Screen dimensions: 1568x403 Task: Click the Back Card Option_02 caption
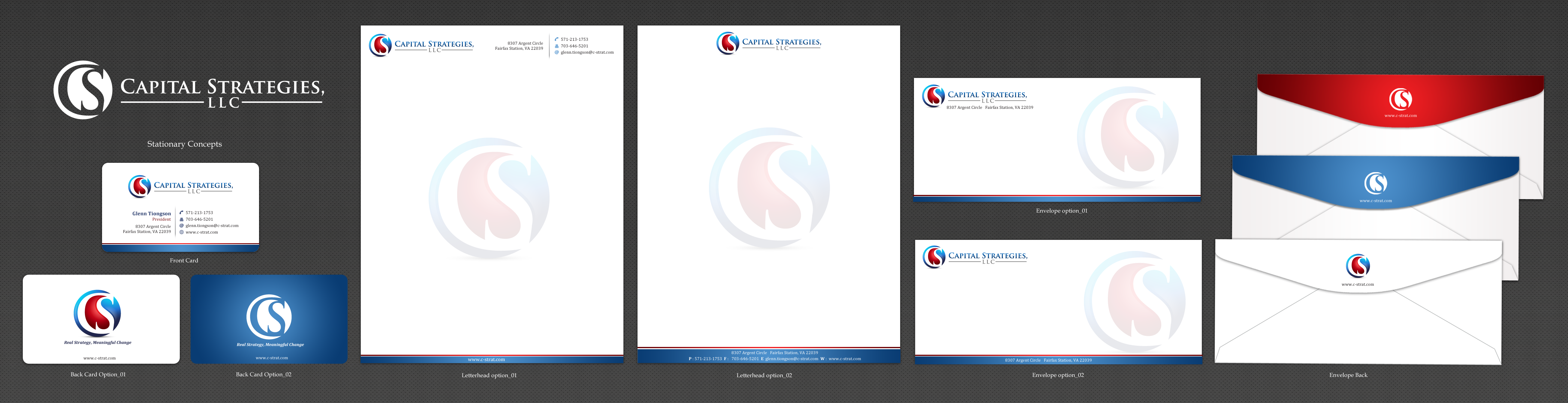coord(264,375)
